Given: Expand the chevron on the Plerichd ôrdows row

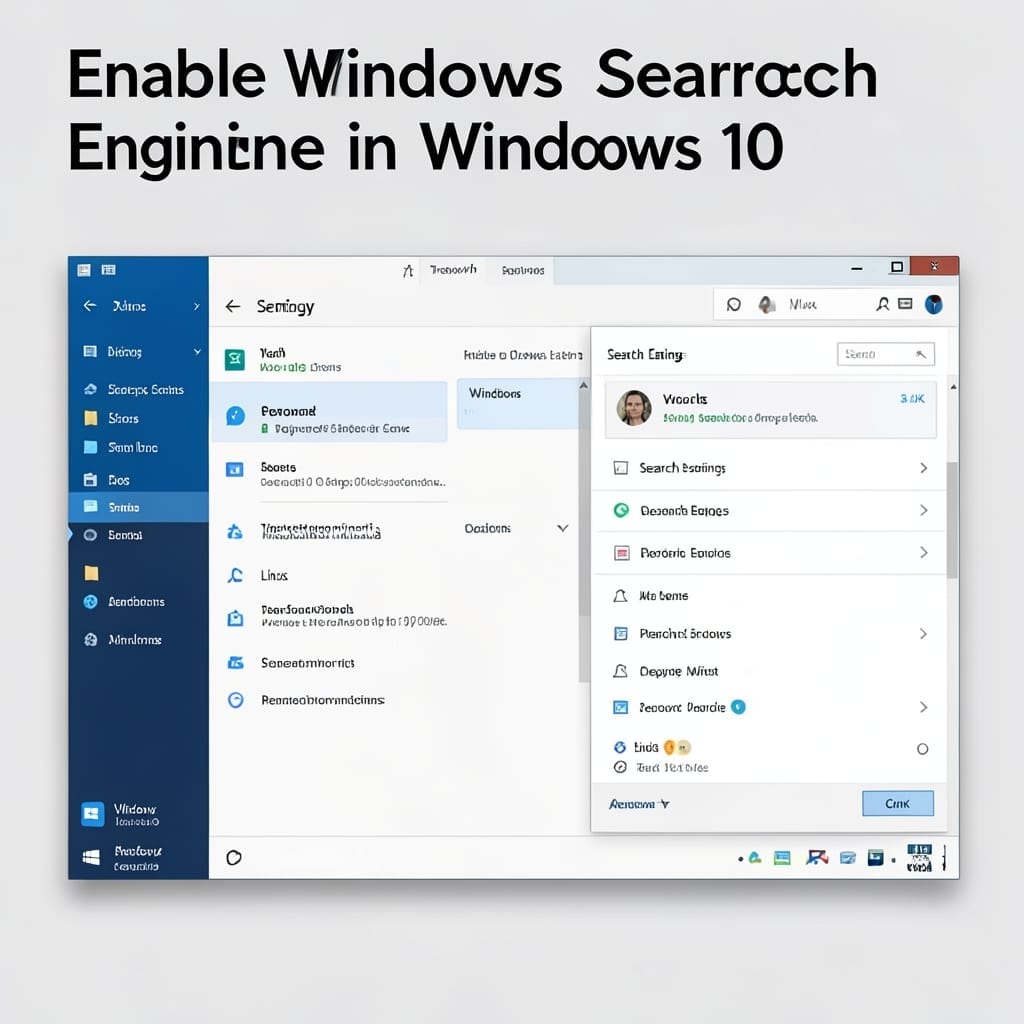Looking at the screenshot, I should tap(923, 633).
